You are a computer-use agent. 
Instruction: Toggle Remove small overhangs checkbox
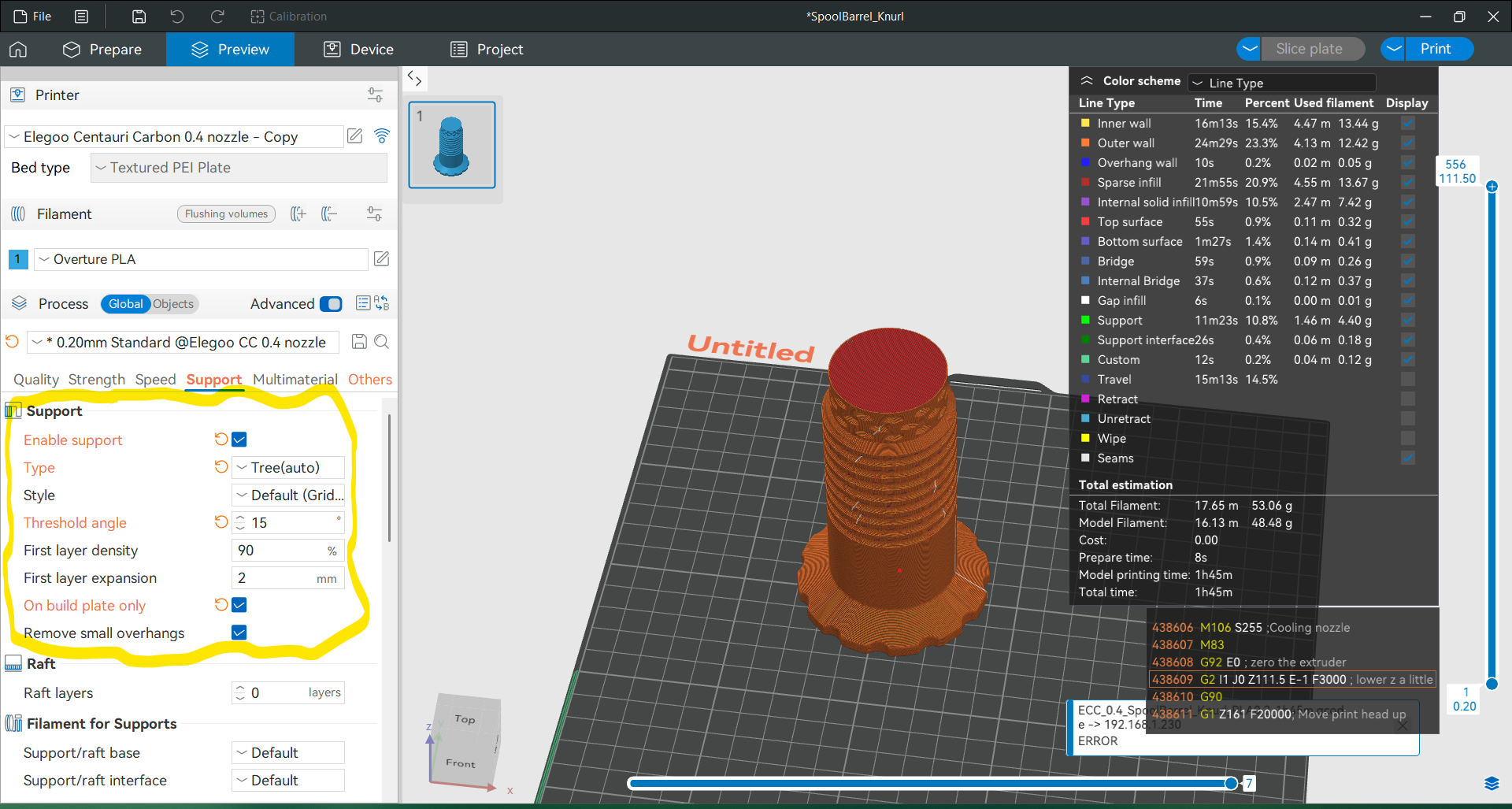pyautogui.click(x=239, y=633)
